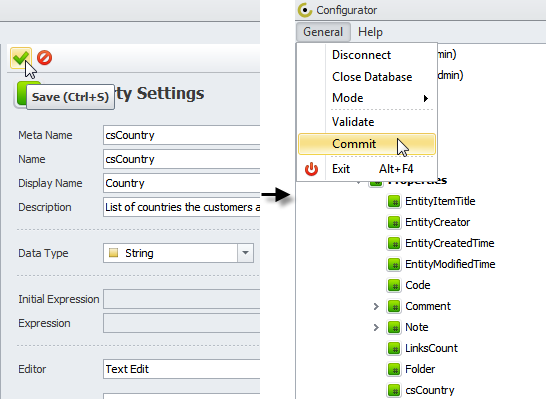Click the csCountry property icon in tree

[394, 390]
